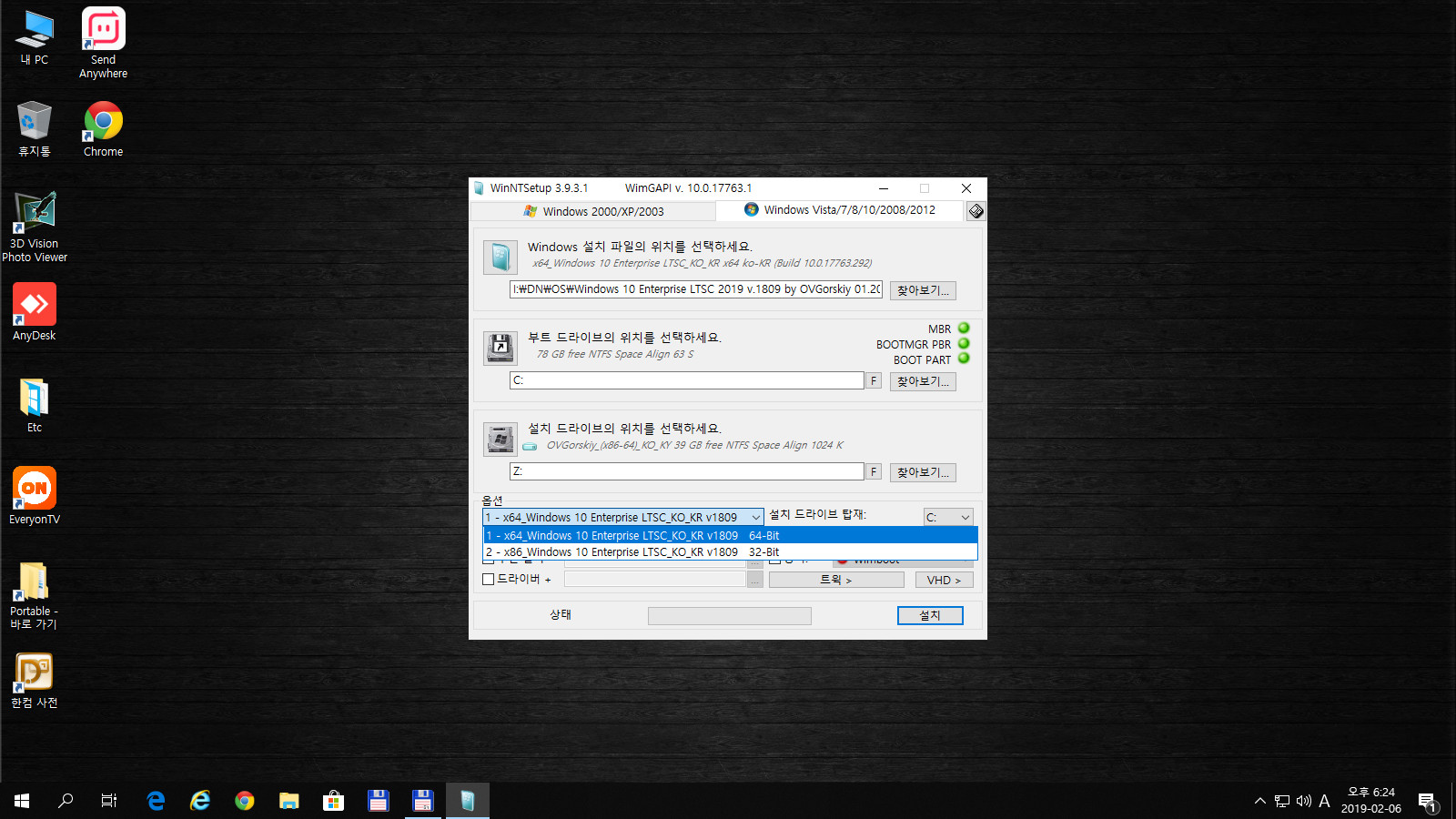
Task: Click the install file path field
Action: click(696, 289)
